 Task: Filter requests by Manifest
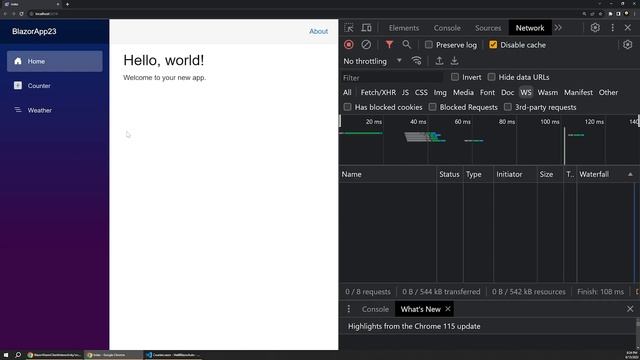[x=578, y=92]
